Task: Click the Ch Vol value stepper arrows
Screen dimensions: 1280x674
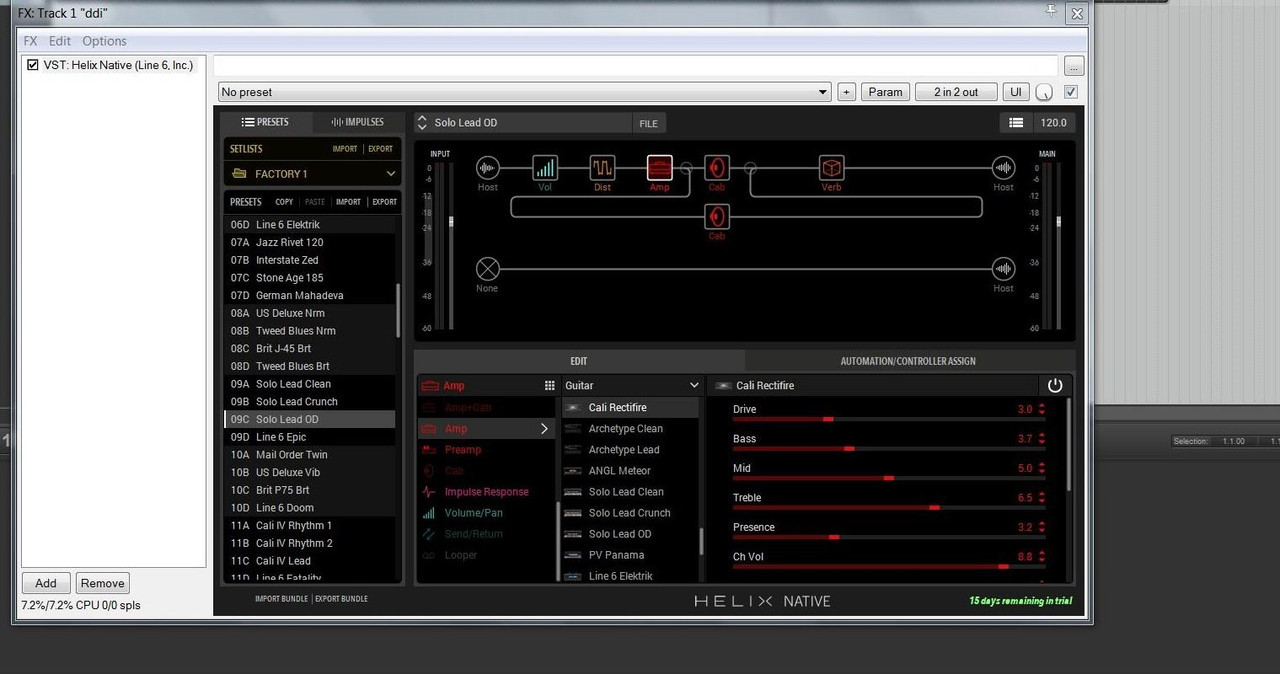Action: (1041, 557)
